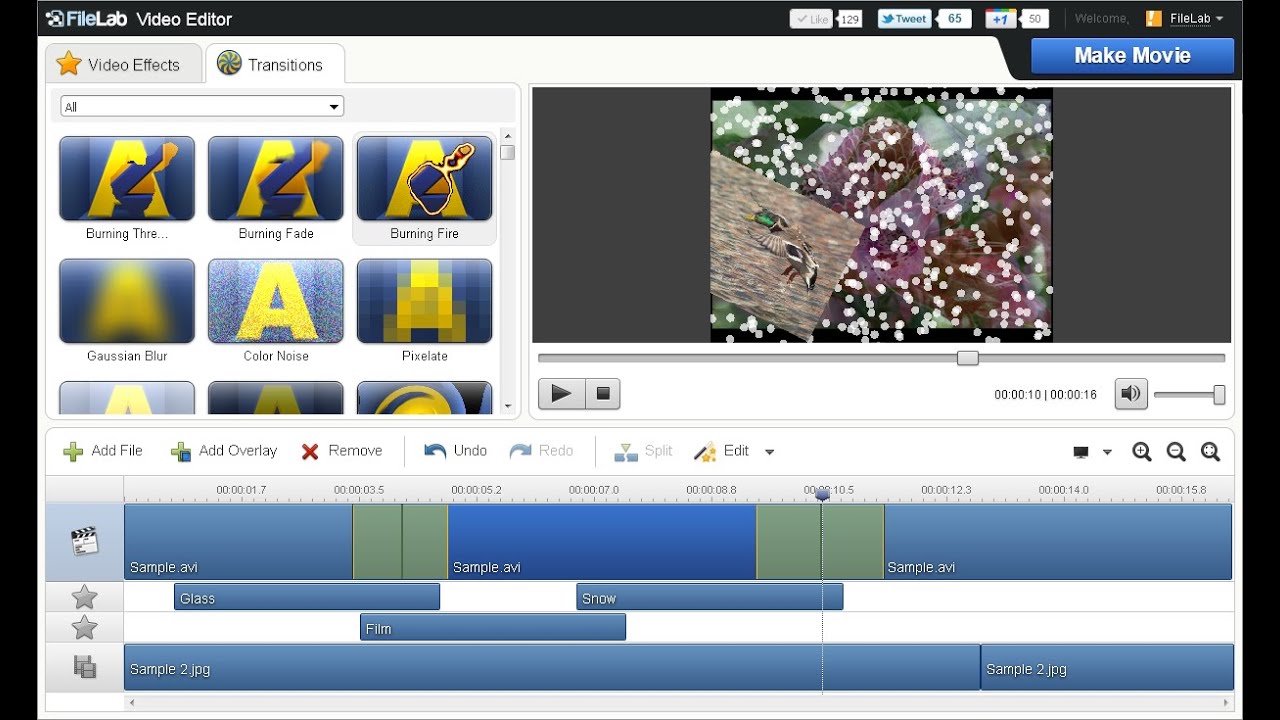
Task: Expand the Edit dropdown arrow
Action: [769, 452]
